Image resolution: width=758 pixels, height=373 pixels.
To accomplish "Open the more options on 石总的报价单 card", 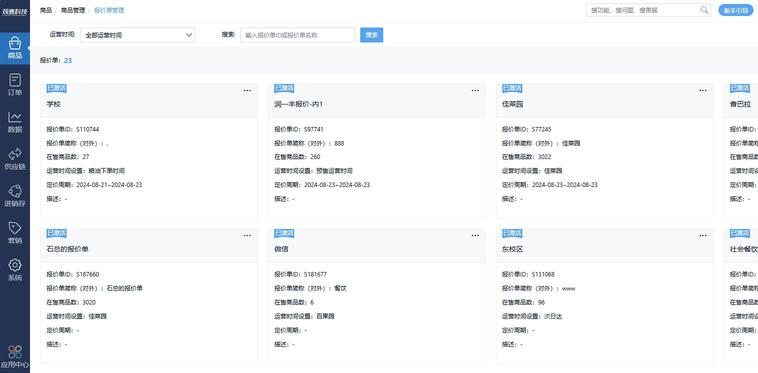I will point(247,235).
